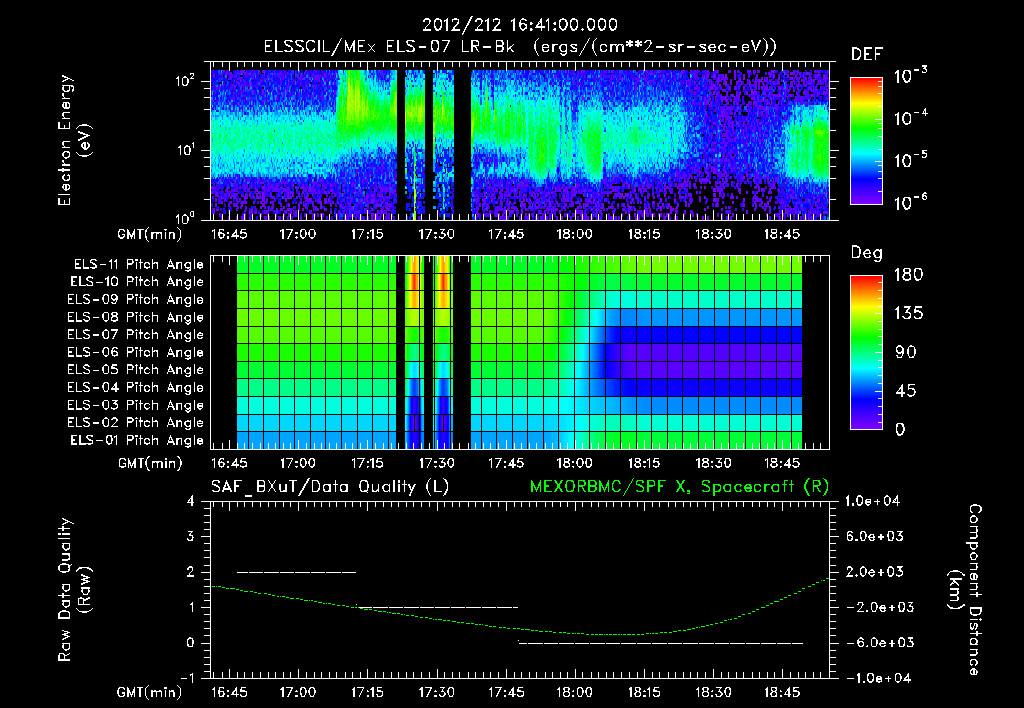Click the 10⁻³ value on DEF scale
Screen dimensions: 1024x708
(910, 75)
